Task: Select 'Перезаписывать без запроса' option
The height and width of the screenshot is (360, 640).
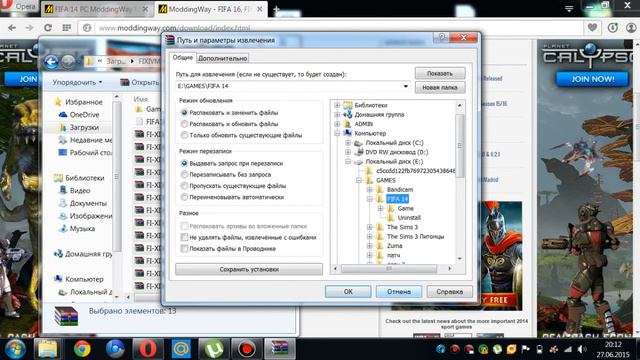Action: tap(184, 174)
